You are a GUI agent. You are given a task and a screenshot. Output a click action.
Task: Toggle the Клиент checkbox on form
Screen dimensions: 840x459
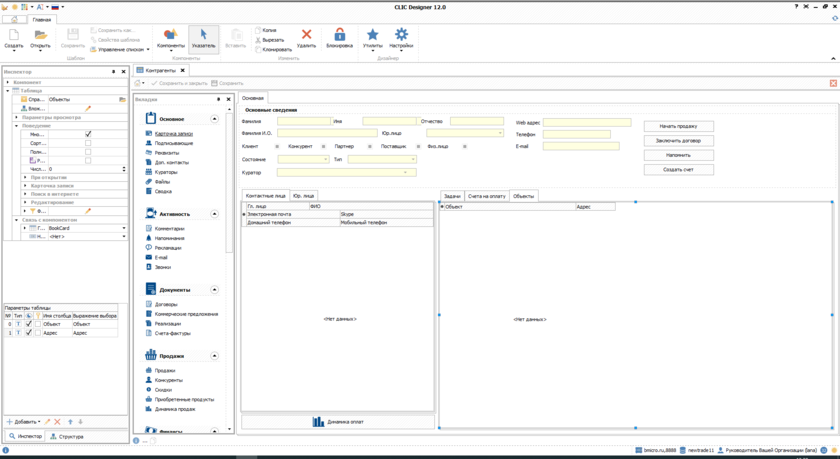point(277,146)
